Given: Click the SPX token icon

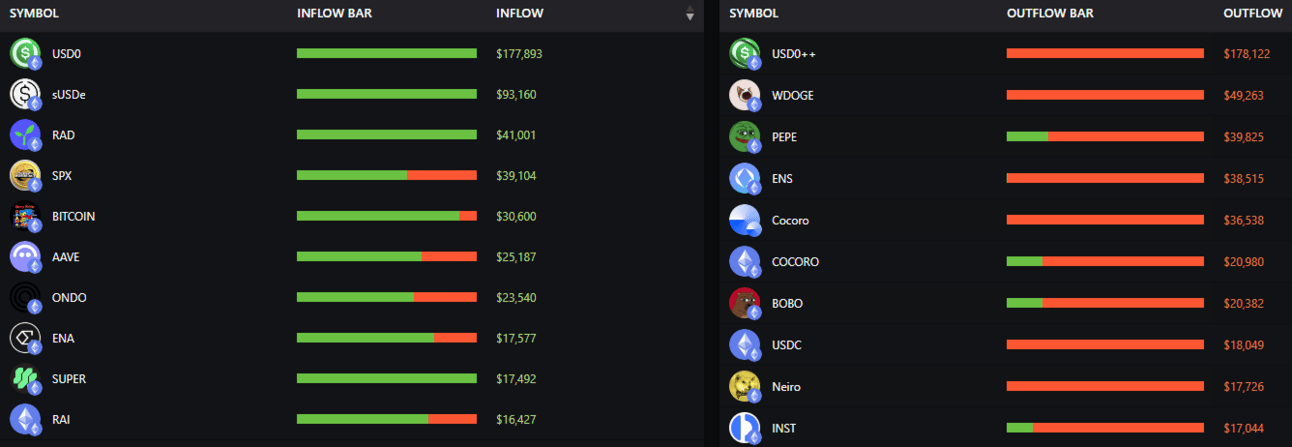Looking at the screenshot, I should (25, 175).
